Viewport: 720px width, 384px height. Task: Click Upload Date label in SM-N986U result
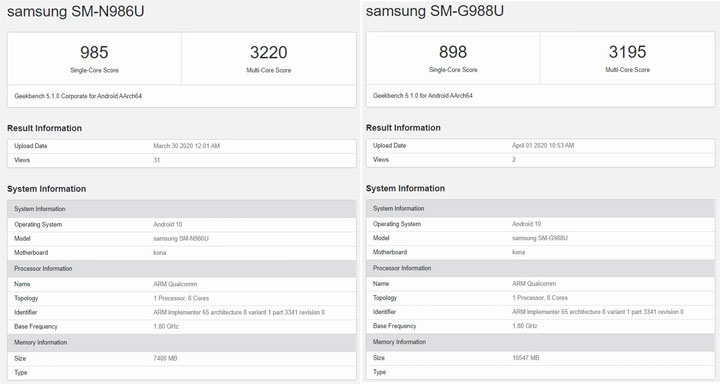(31, 146)
